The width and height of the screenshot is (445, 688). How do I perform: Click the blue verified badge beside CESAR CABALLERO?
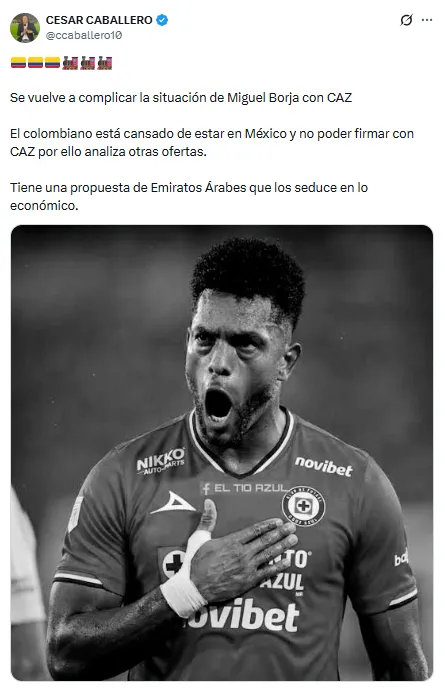pyautogui.click(x=162, y=20)
